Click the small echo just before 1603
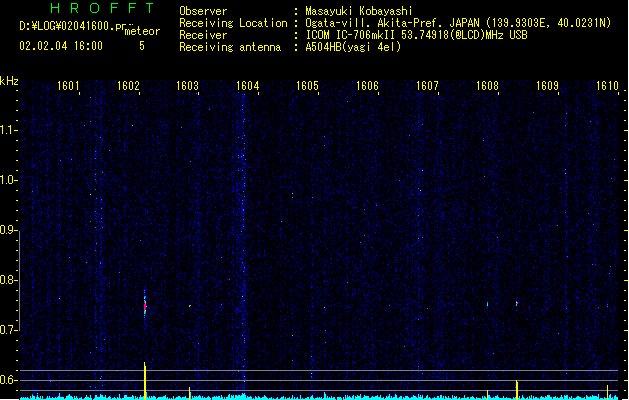The image size is (629, 400). pos(190,306)
